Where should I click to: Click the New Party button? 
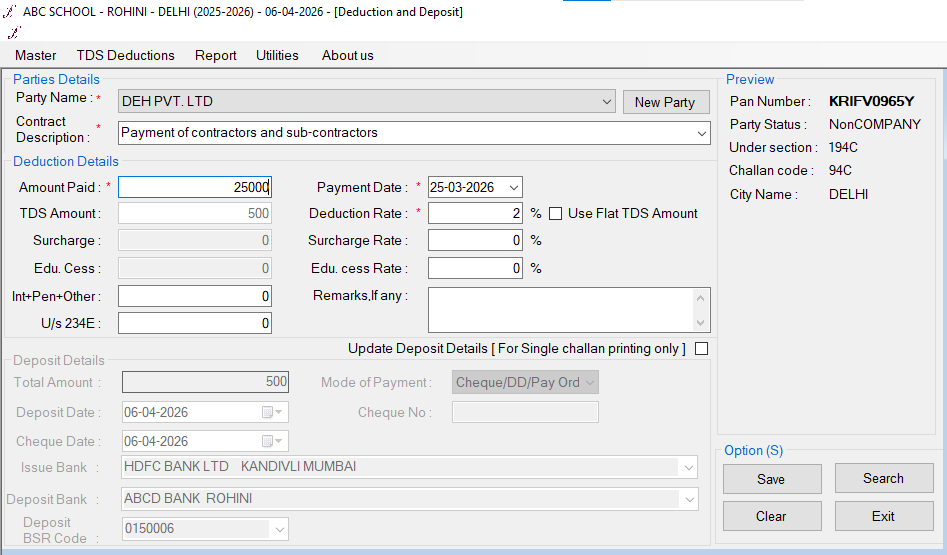click(x=665, y=102)
